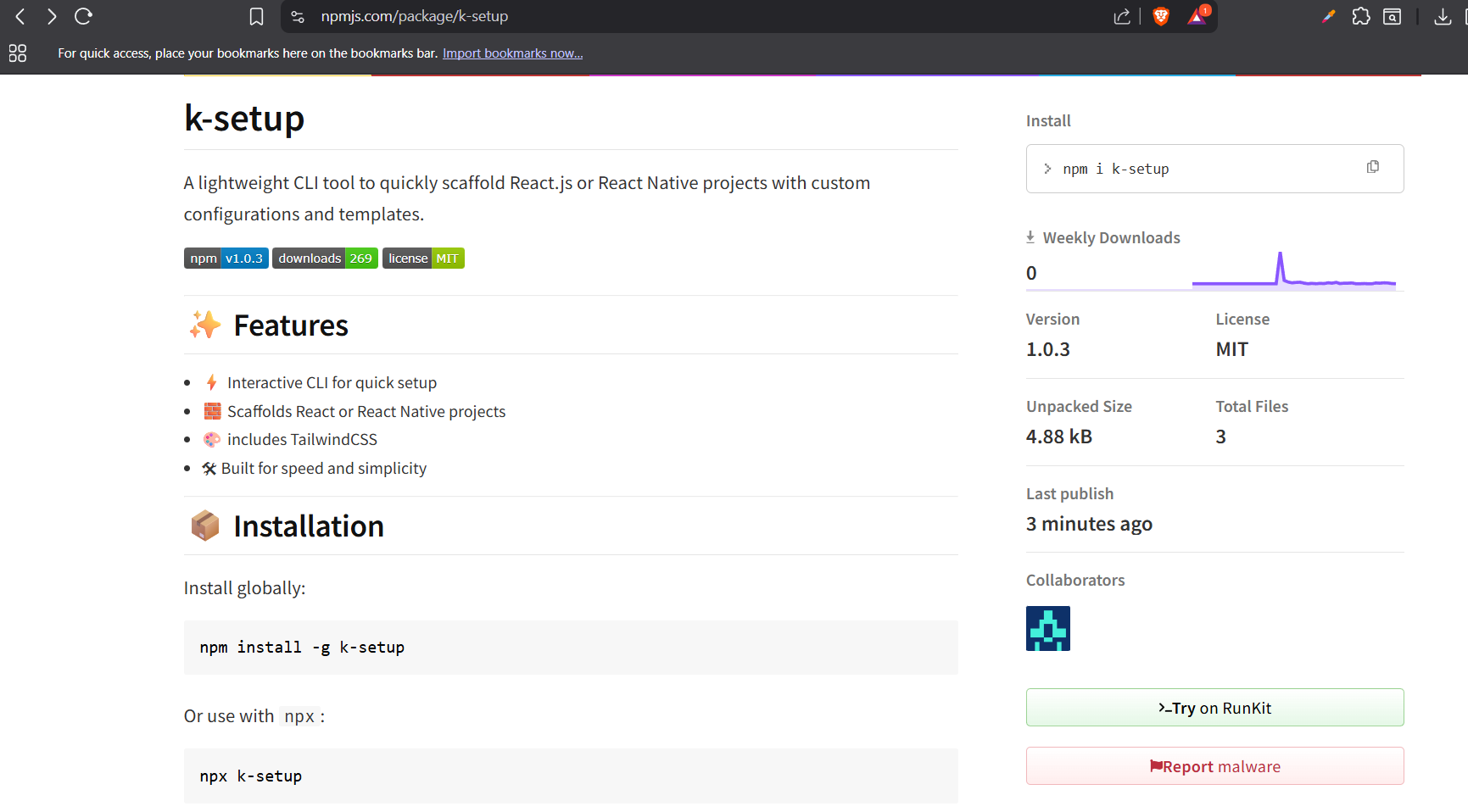The image size is (1468, 812).
Task: Click the 'includes TailwindCSS' list item
Action: (x=302, y=439)
